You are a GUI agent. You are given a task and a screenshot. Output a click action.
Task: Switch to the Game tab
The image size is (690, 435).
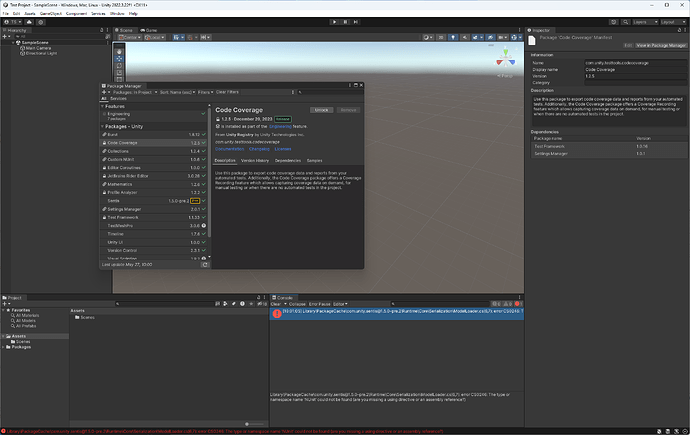149,30
